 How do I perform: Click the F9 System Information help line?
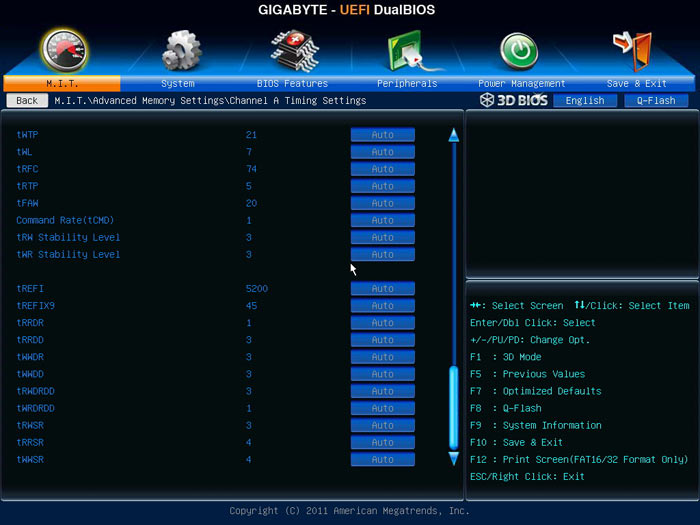(x=536, y=425)
